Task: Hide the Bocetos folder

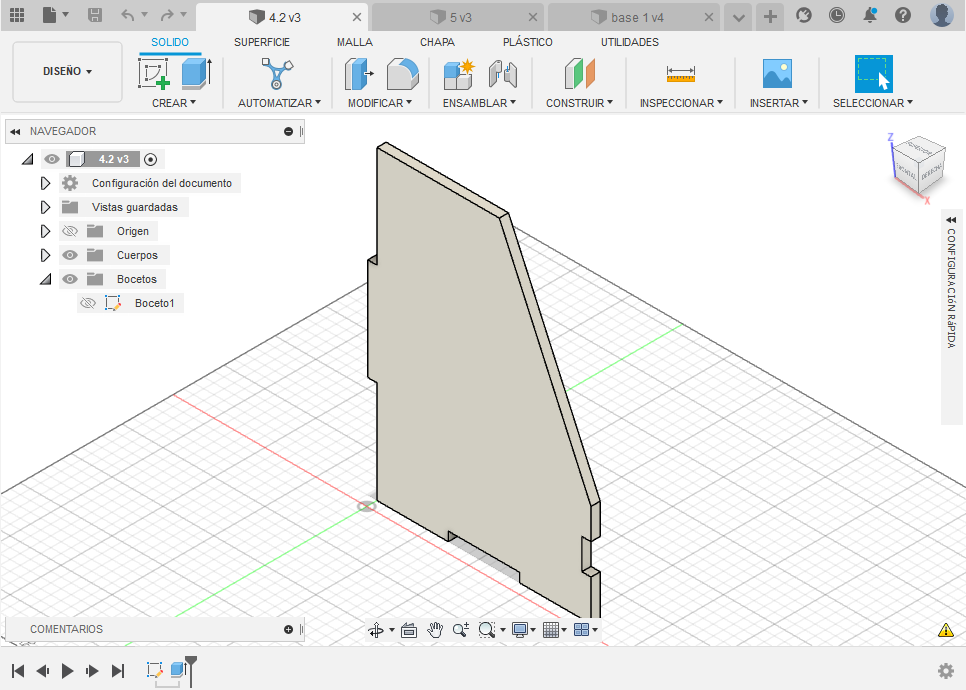Action: 70,279
